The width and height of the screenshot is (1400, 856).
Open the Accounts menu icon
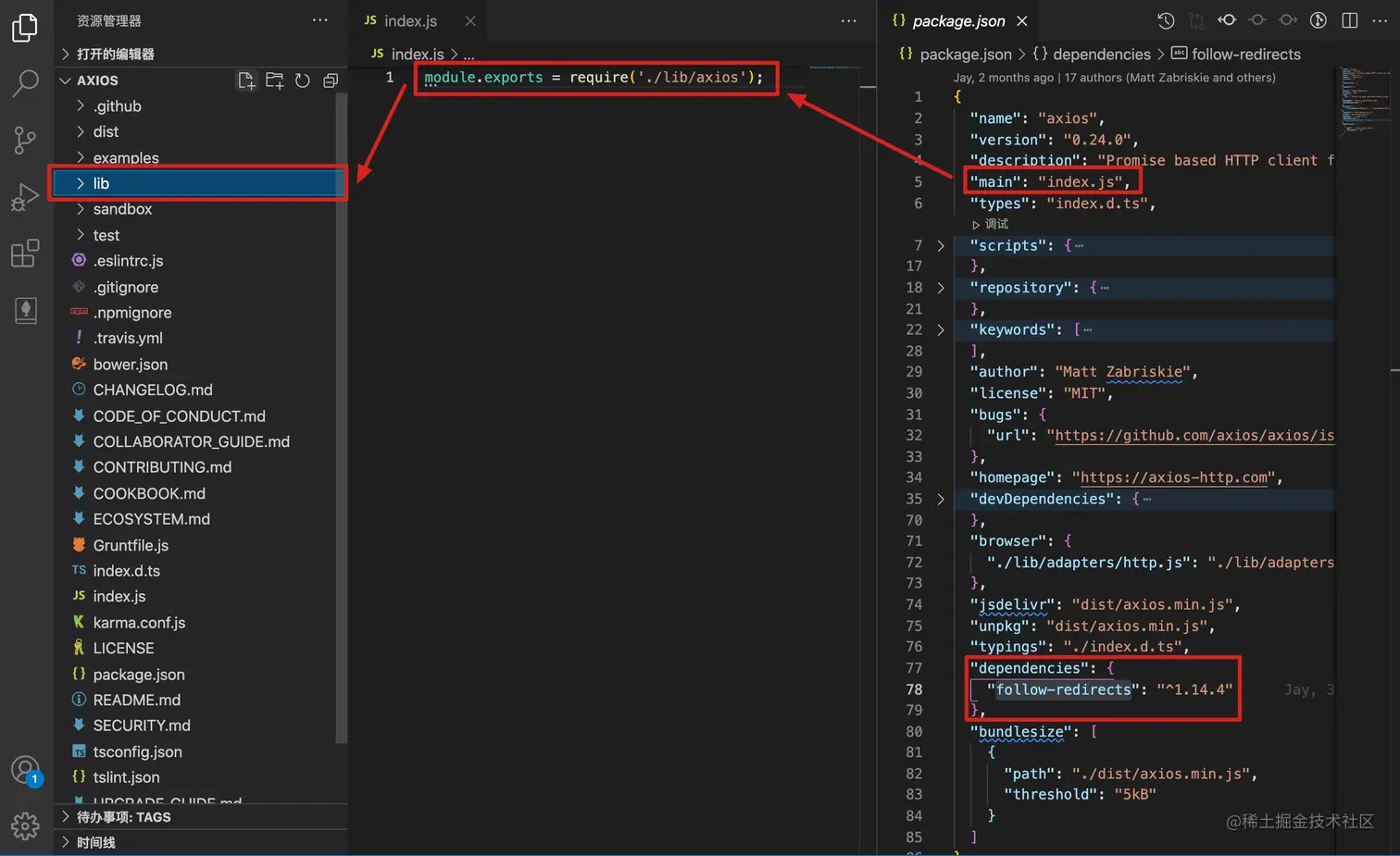25,771
